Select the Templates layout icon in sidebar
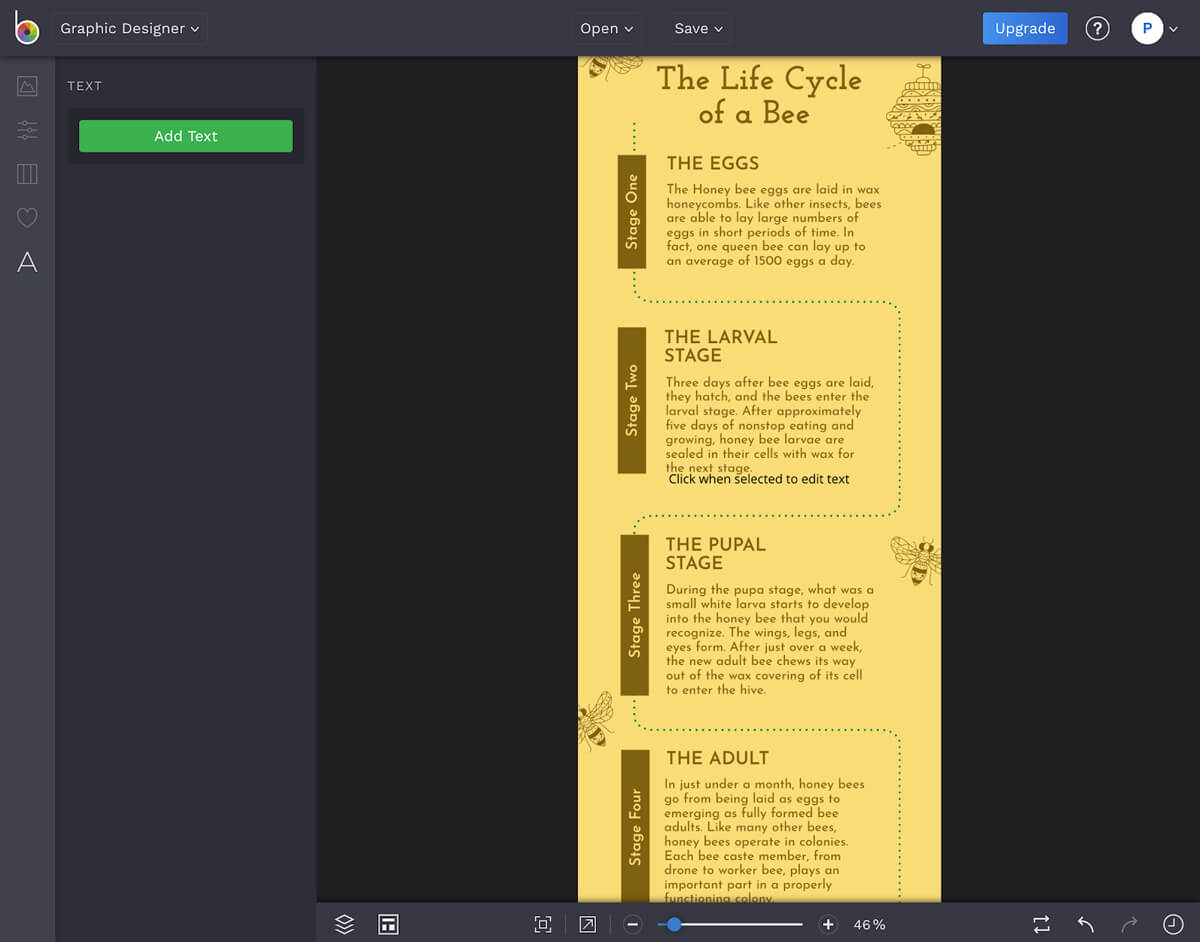Screen dimensions: 1200x942 (27, 174)
